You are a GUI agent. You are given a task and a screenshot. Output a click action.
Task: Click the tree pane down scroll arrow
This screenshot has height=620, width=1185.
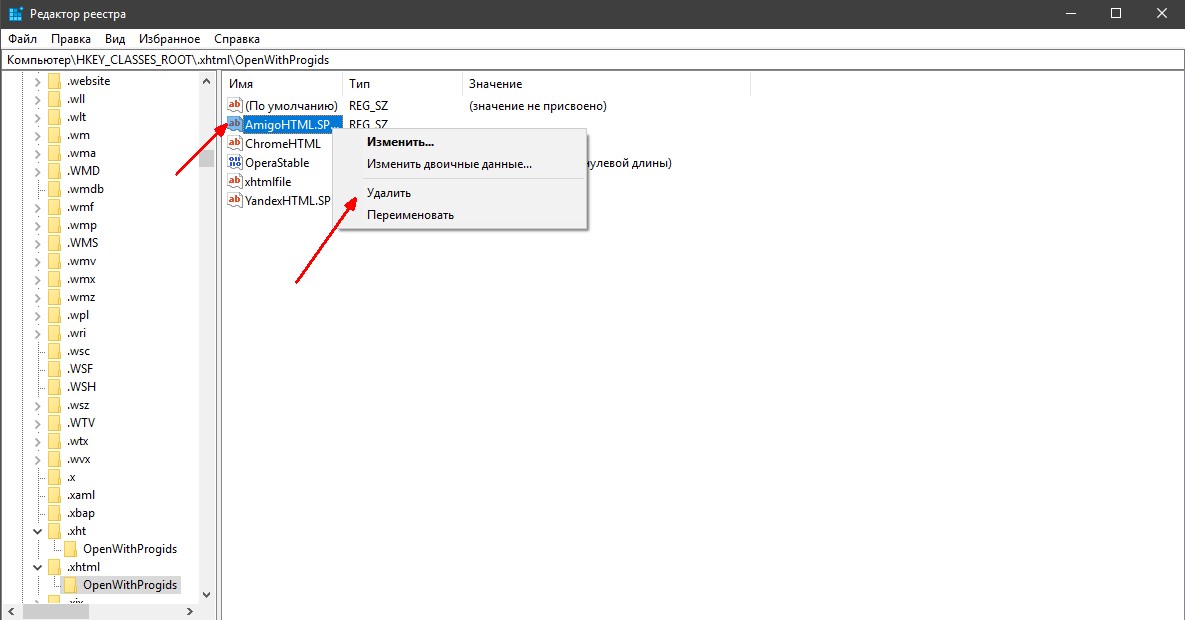(206, 594)
